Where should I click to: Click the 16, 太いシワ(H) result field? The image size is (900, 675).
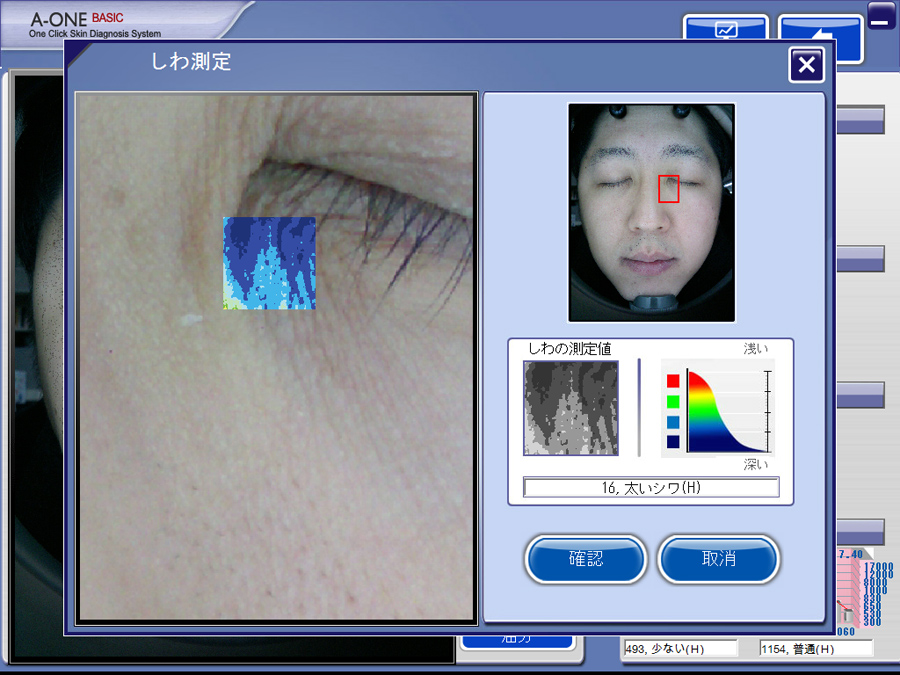click(x=651, y=487)
